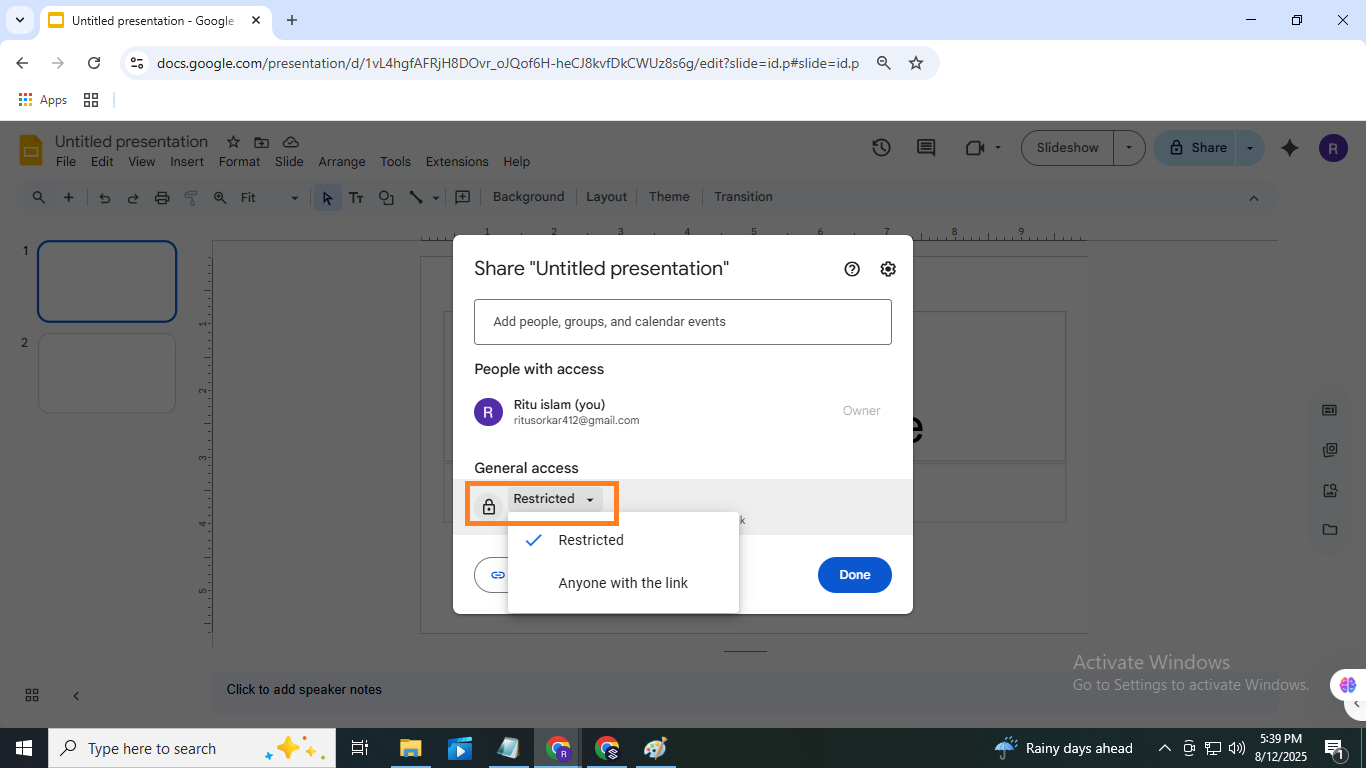Open the Insert menu
Screen dimensions: 1366x768
(x=187, y=162)
